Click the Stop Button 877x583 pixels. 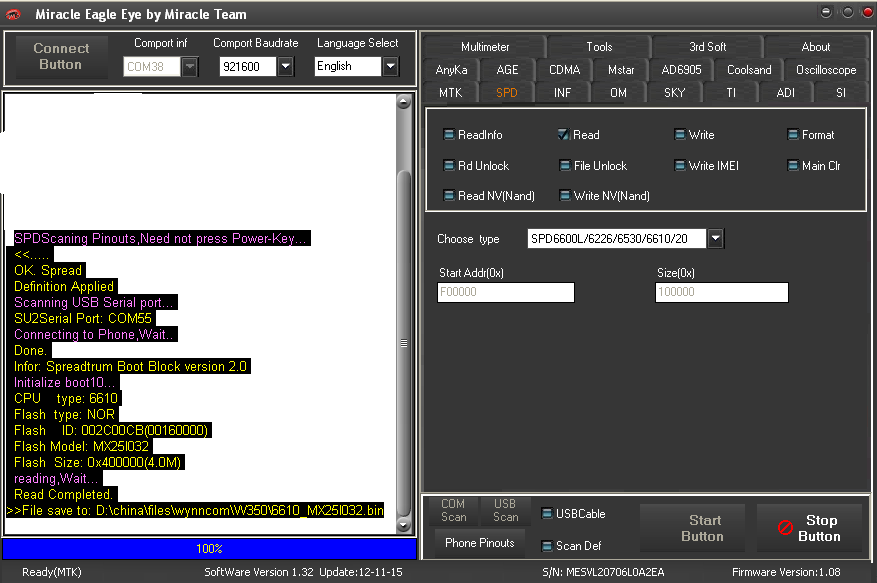pyautogui.click(x=809, y=528)
